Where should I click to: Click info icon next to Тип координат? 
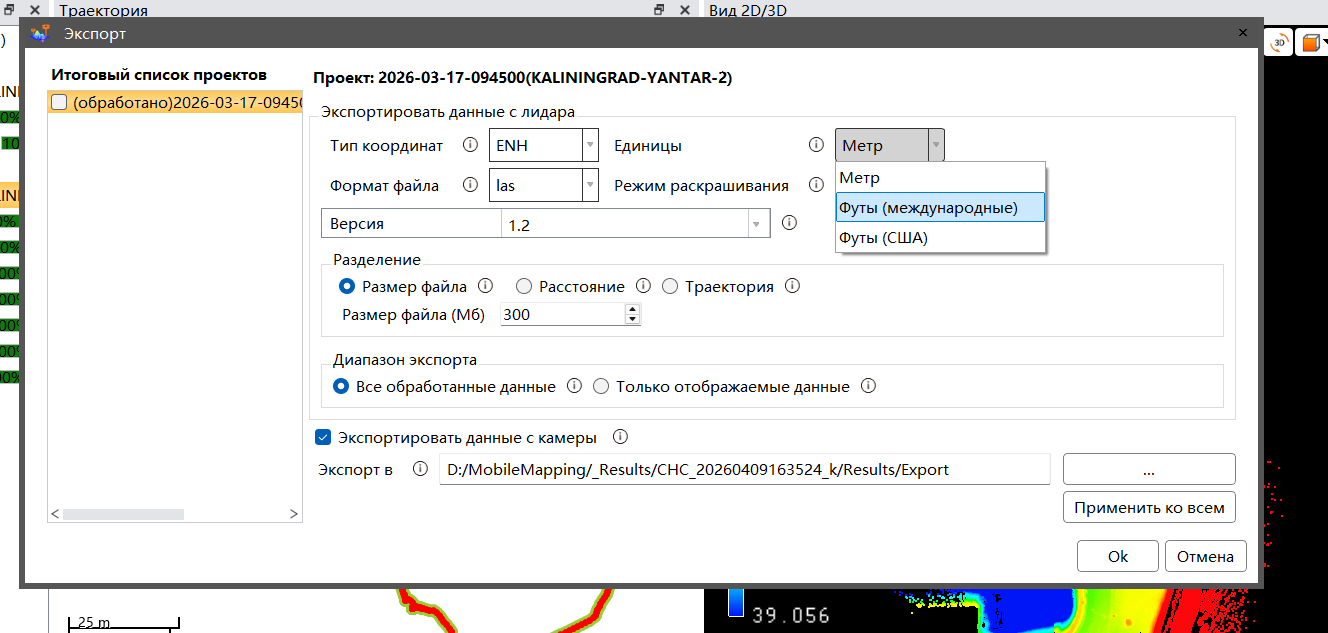470,145
